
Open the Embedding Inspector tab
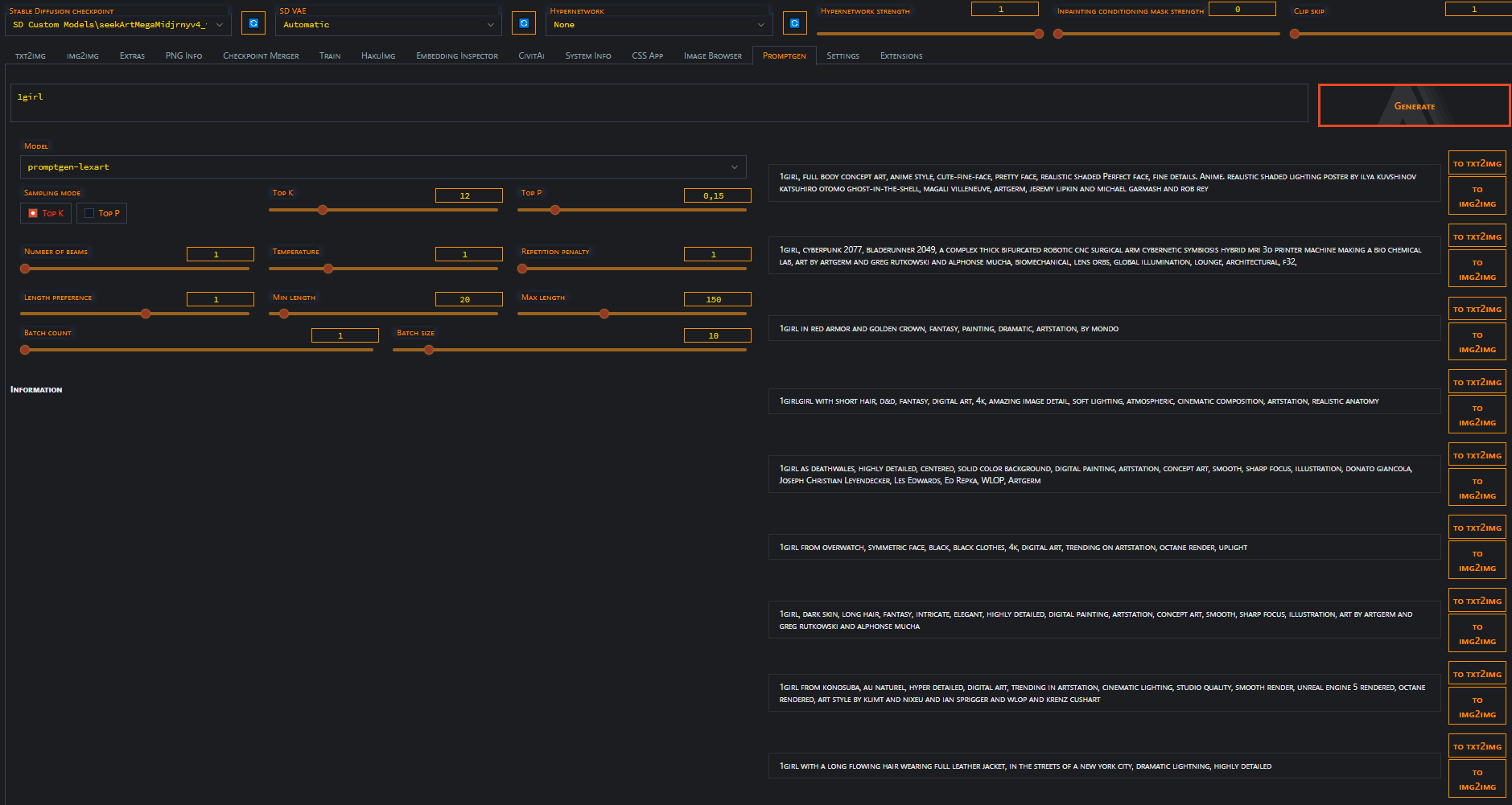point(457,55)
